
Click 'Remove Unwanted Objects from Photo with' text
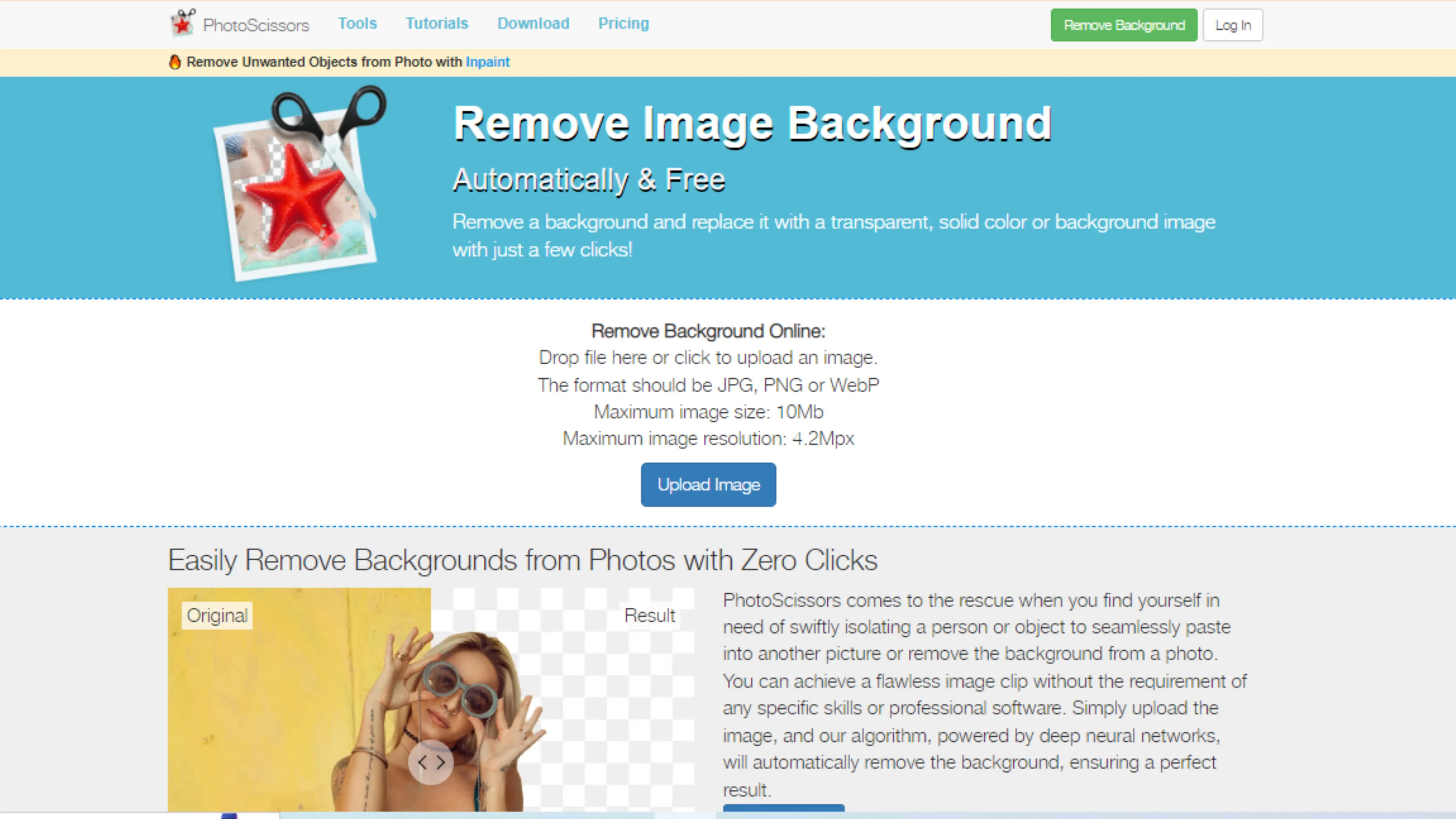pyautogui.click(x=324, y=62)
